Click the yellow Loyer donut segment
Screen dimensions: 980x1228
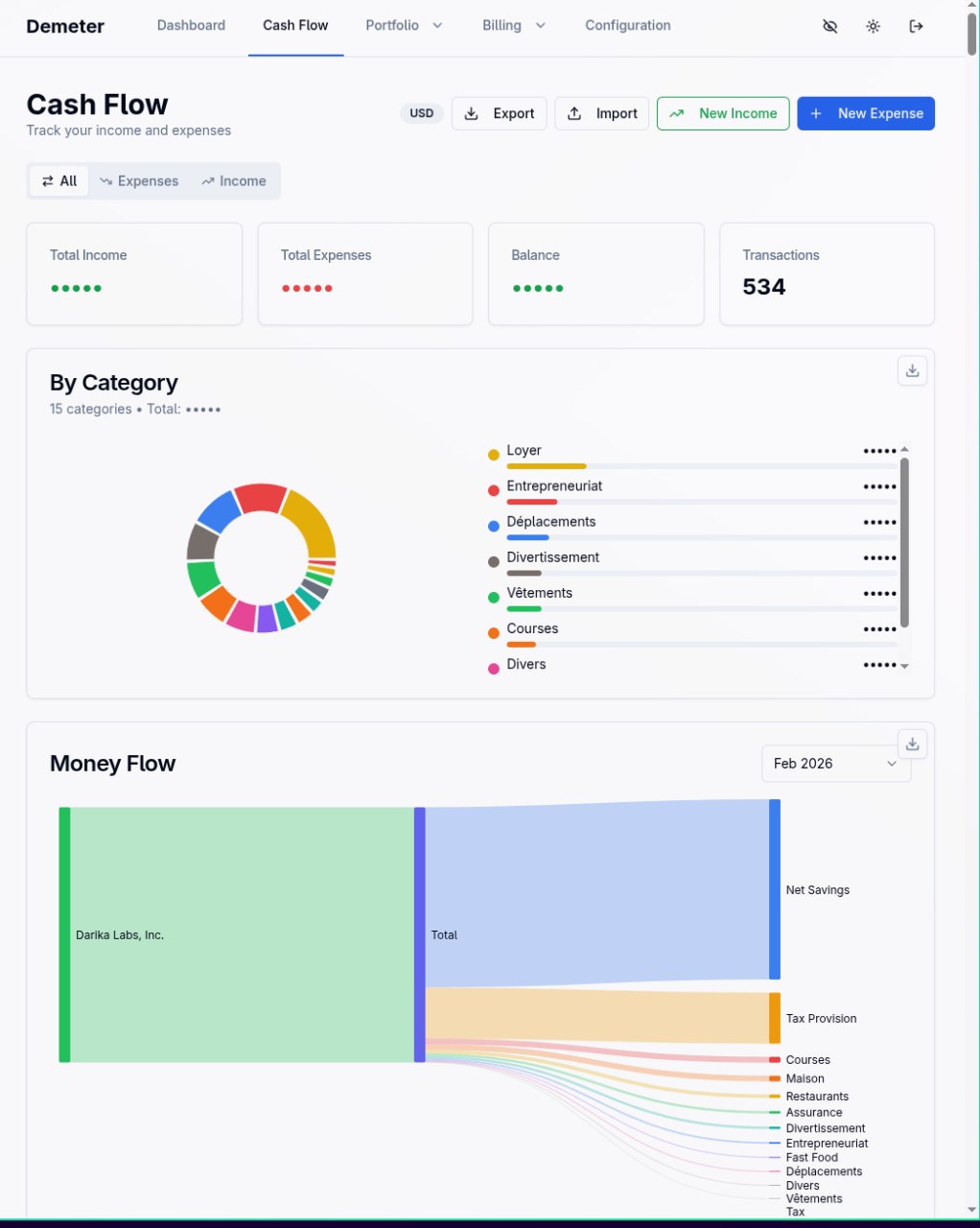[315, 520]
